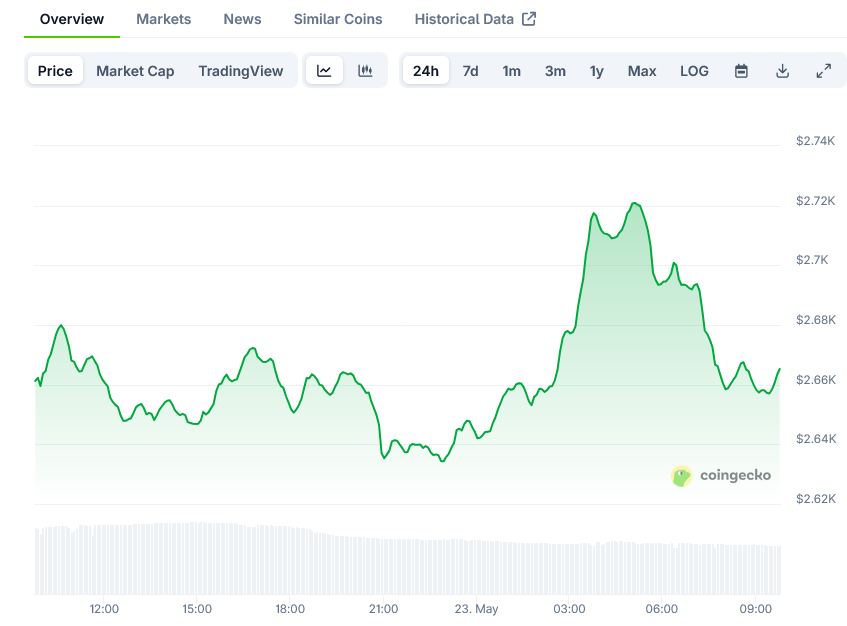Open the Historical Data link
This screenshot has width=847, height=626.
coord(464,19)
